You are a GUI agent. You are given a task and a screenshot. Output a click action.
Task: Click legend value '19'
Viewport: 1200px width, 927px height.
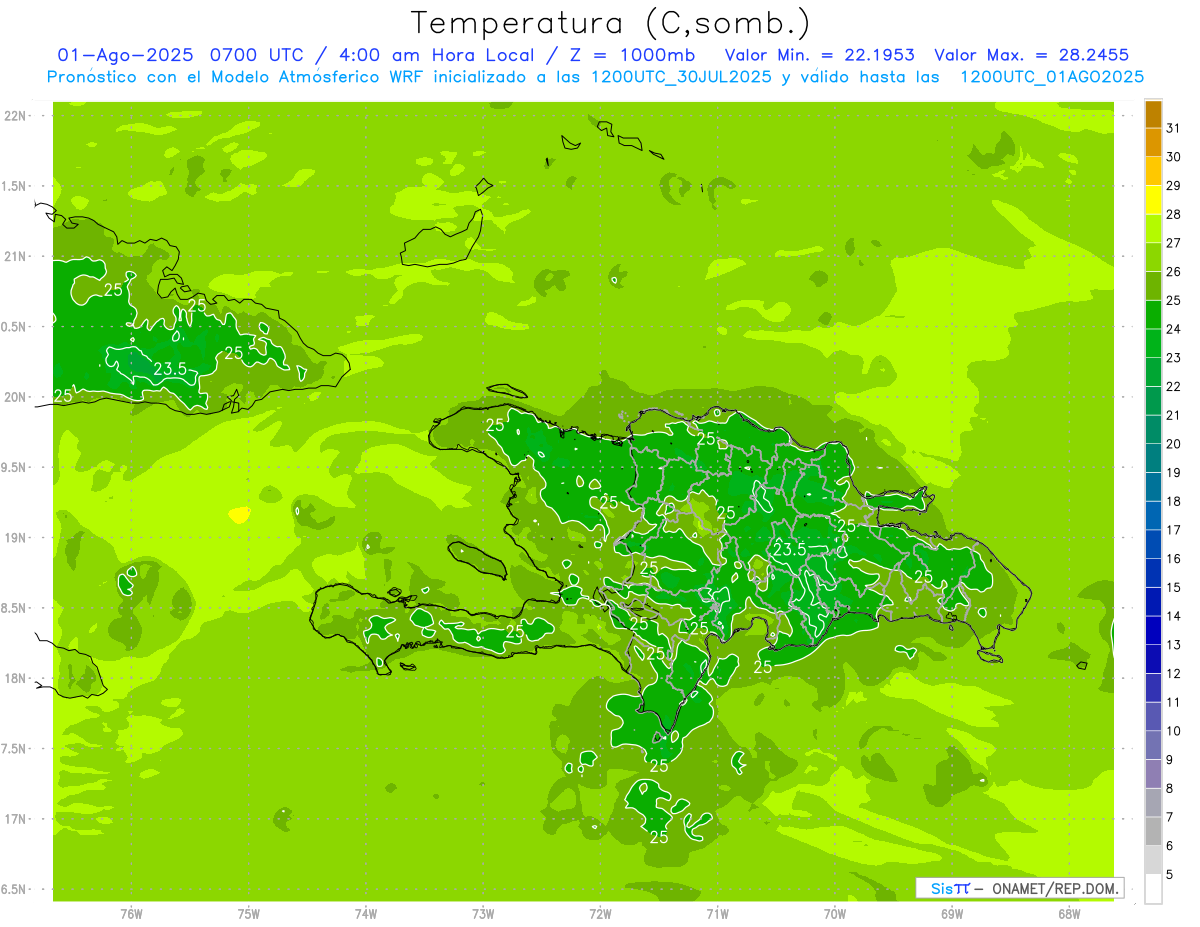point(1173,473)
